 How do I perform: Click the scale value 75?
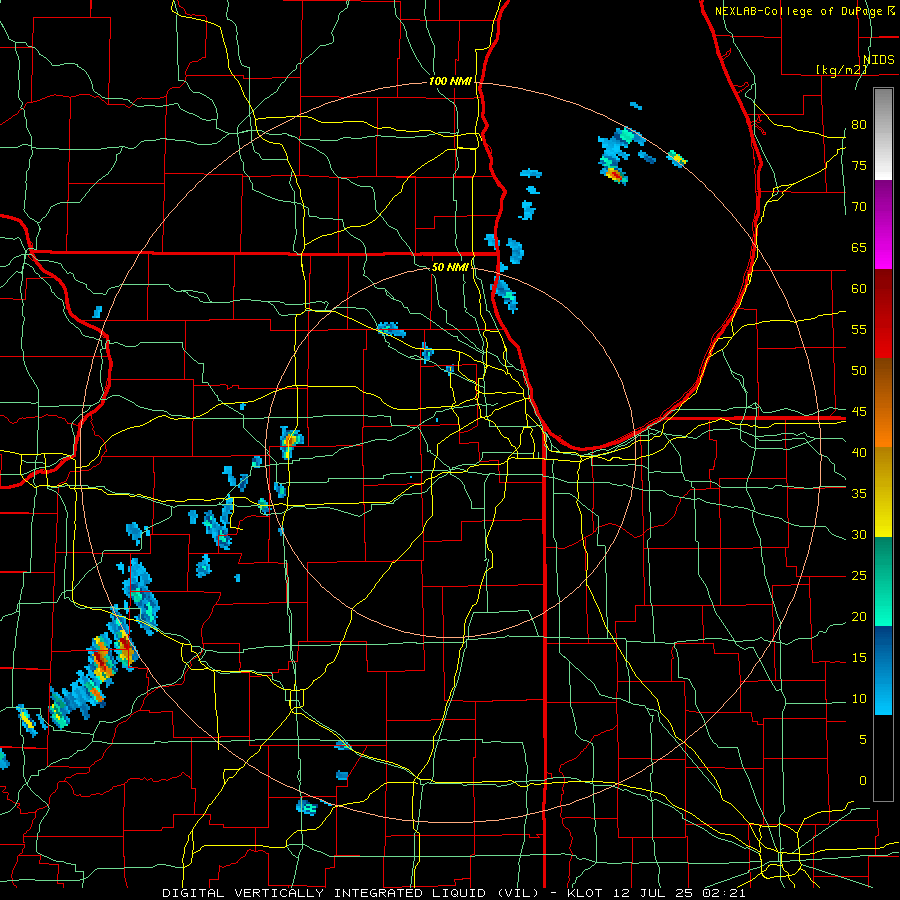coord(859,165)
